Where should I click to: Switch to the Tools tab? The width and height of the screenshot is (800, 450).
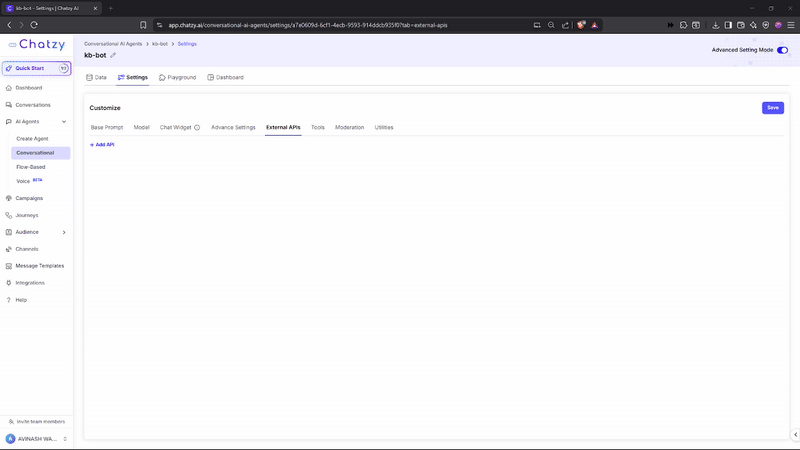(318, 128)
